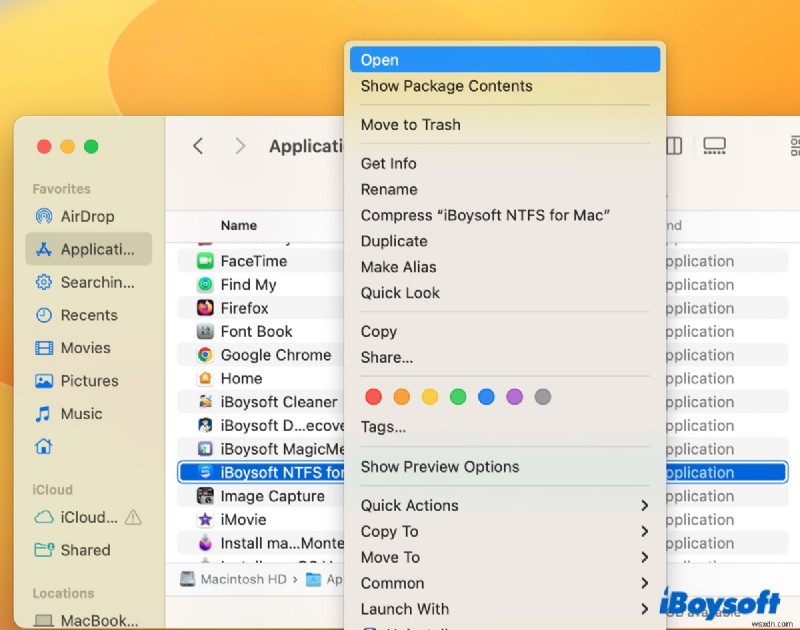Choose Move to Trash

click(505, 124)
